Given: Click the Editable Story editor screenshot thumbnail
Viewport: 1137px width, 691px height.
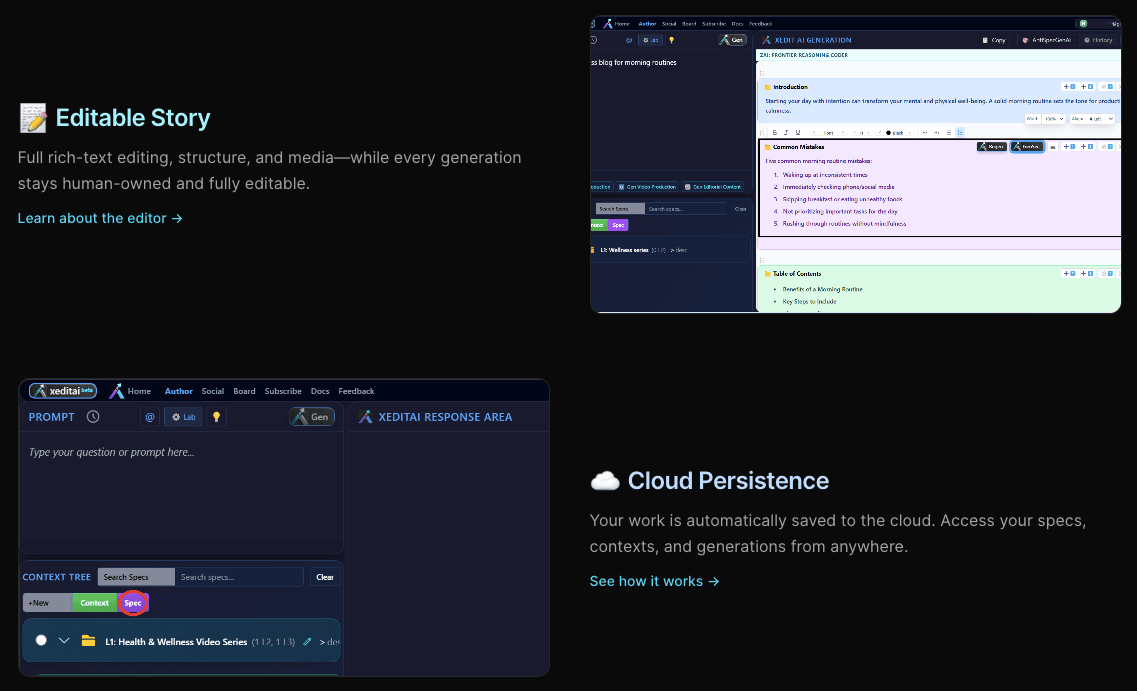Looking at the screenshot, I should pos(855,164).
